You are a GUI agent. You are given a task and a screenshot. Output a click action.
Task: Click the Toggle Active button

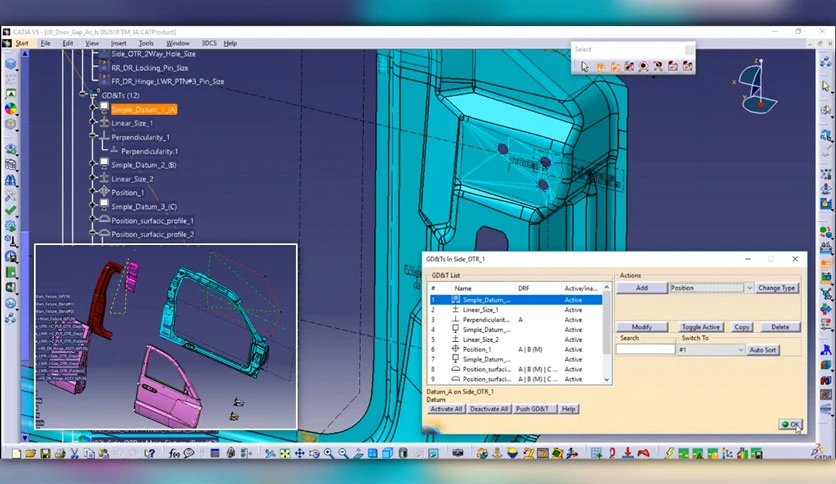coord(701,327)
